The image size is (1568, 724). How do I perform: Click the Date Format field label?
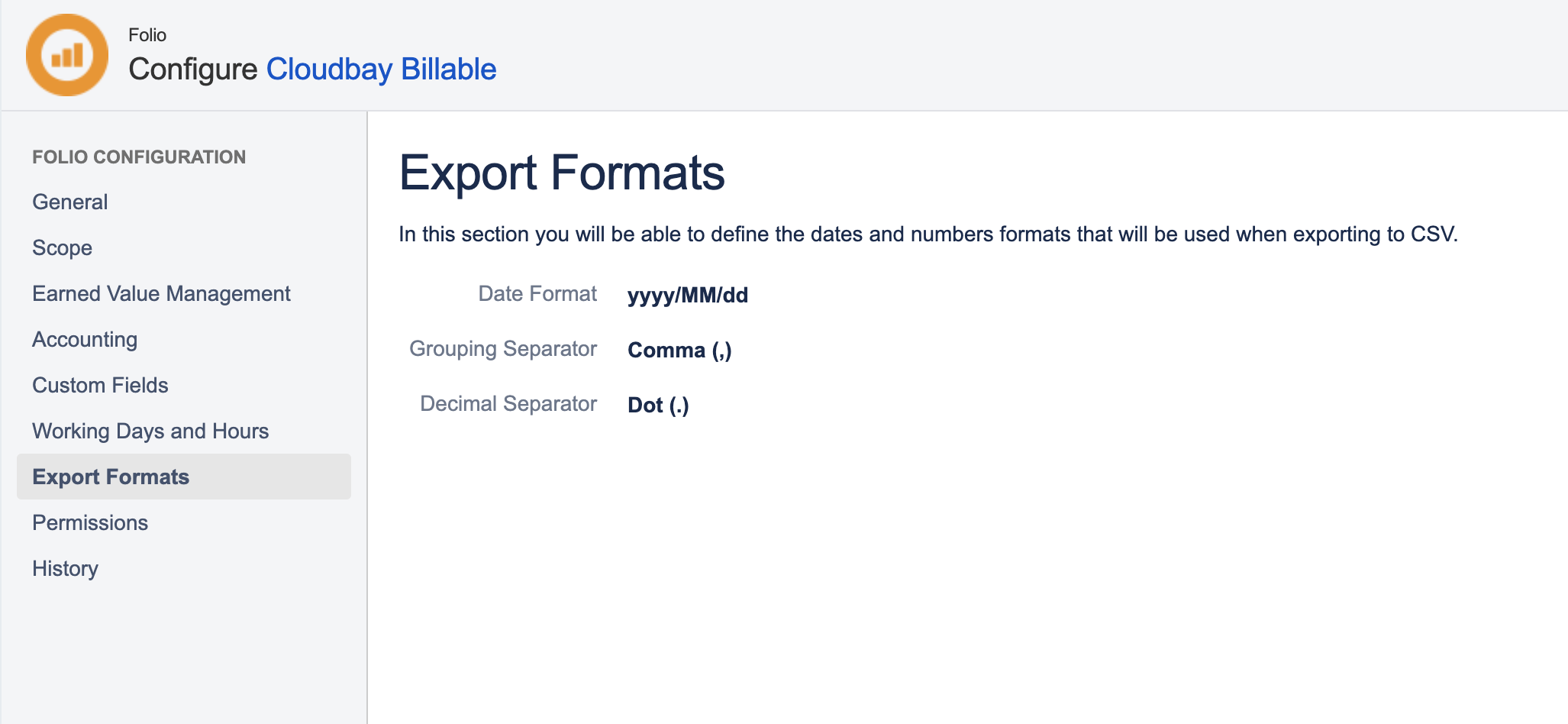537,293
